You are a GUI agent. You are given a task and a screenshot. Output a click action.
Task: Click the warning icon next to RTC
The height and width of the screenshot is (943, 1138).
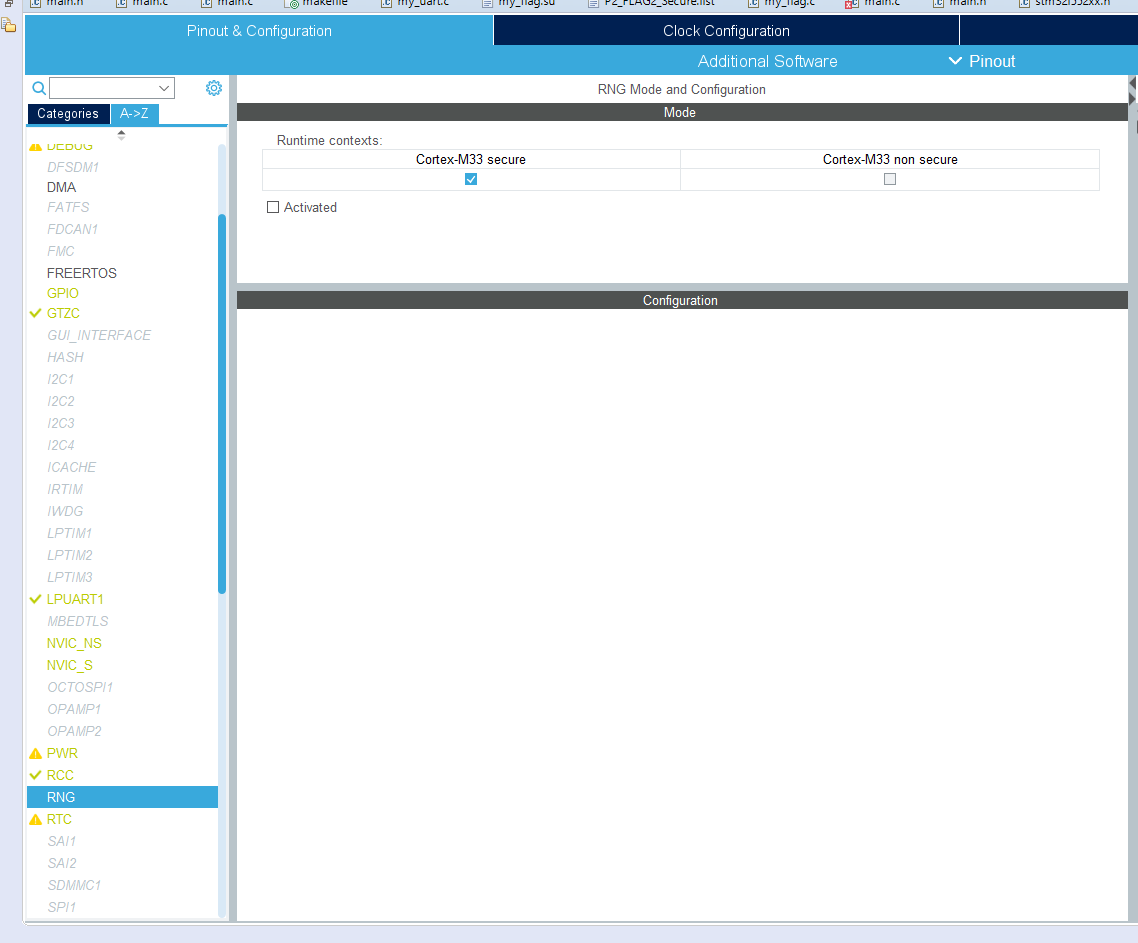(35, 819)
